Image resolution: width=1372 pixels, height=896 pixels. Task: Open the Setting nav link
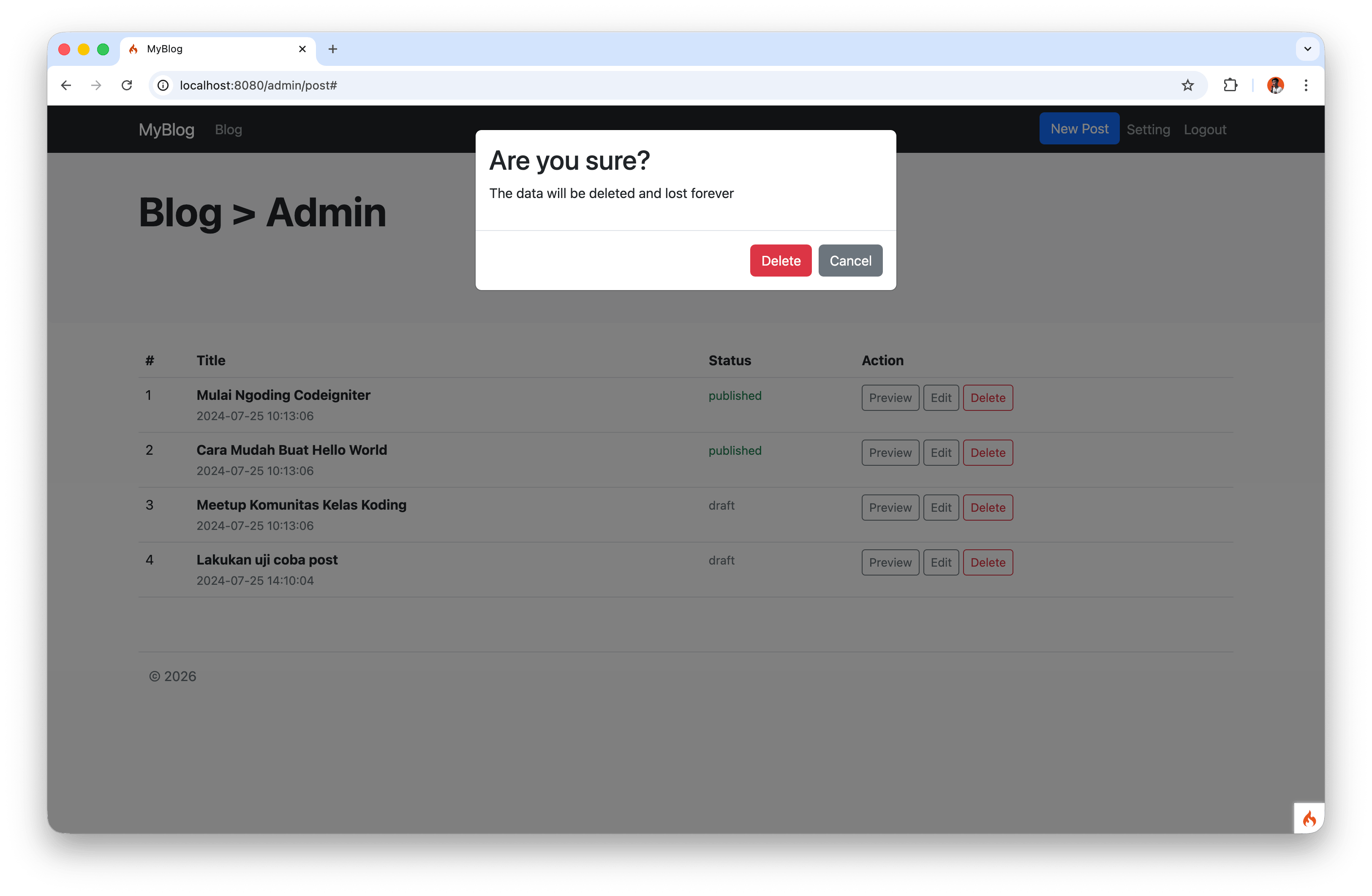coord(1148,130)
